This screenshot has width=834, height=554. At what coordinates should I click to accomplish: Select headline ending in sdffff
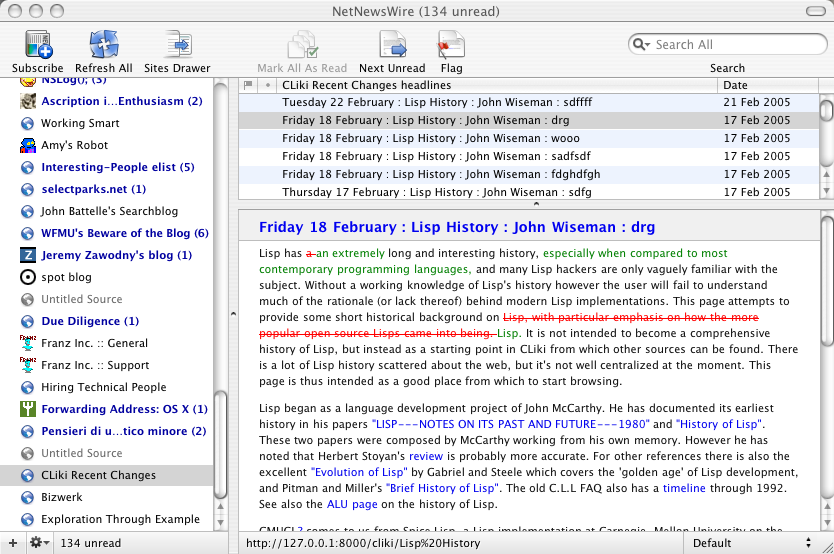(528, 102)
